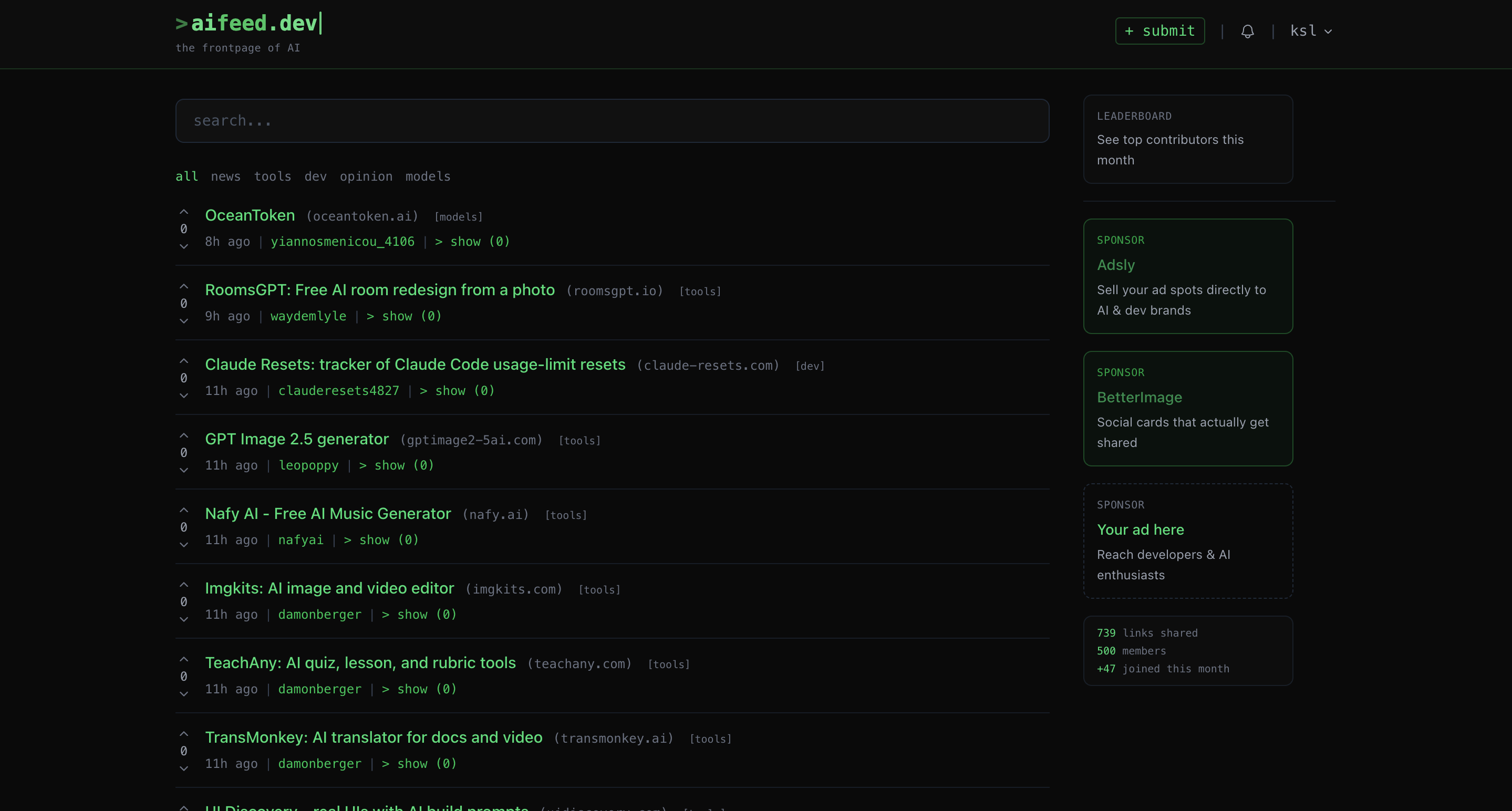The width and height of the screenshot is (1512, 811).
Task: Open the Claude Resets tracker link
Action: pos(415,365)
